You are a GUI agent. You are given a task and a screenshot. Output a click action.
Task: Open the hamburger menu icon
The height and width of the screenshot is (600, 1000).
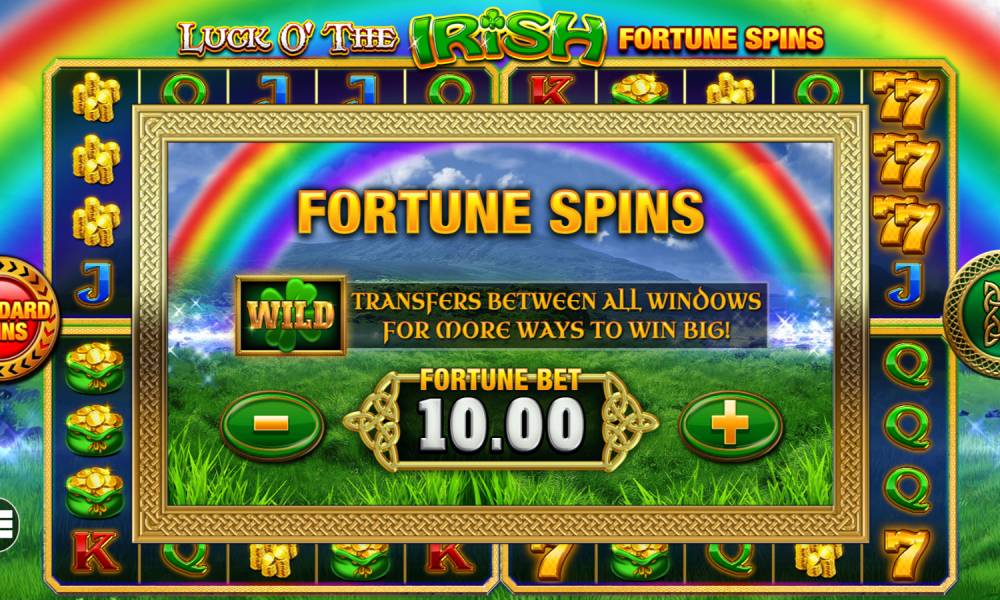(8, 525)
